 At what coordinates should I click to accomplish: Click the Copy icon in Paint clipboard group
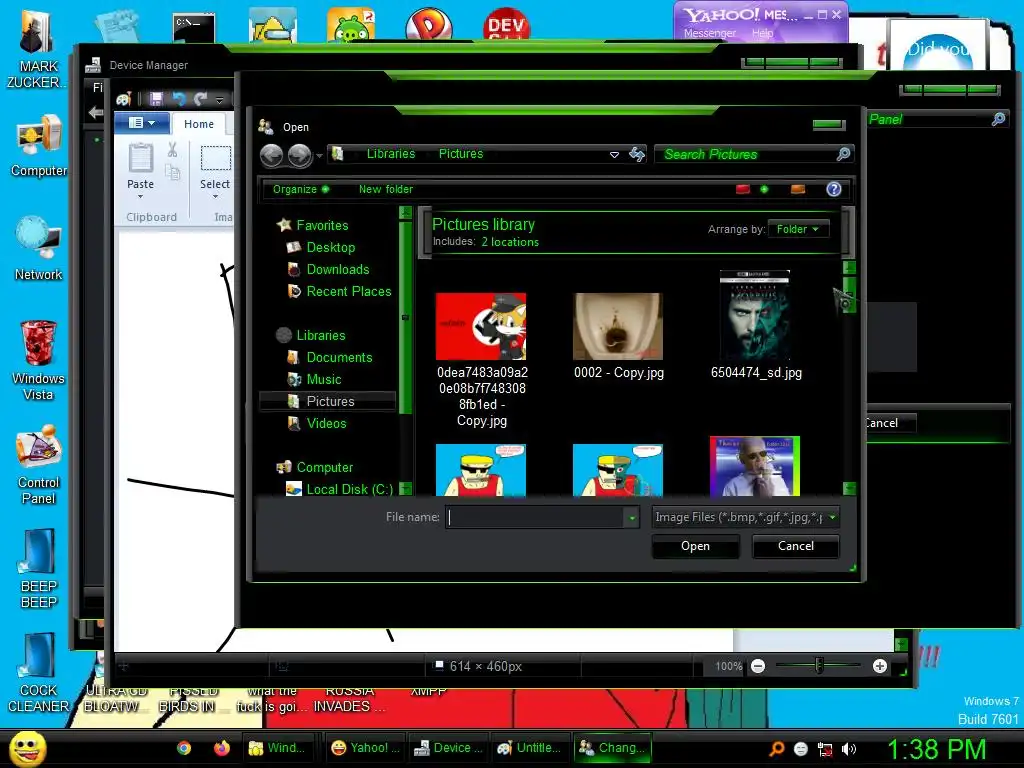172,172
